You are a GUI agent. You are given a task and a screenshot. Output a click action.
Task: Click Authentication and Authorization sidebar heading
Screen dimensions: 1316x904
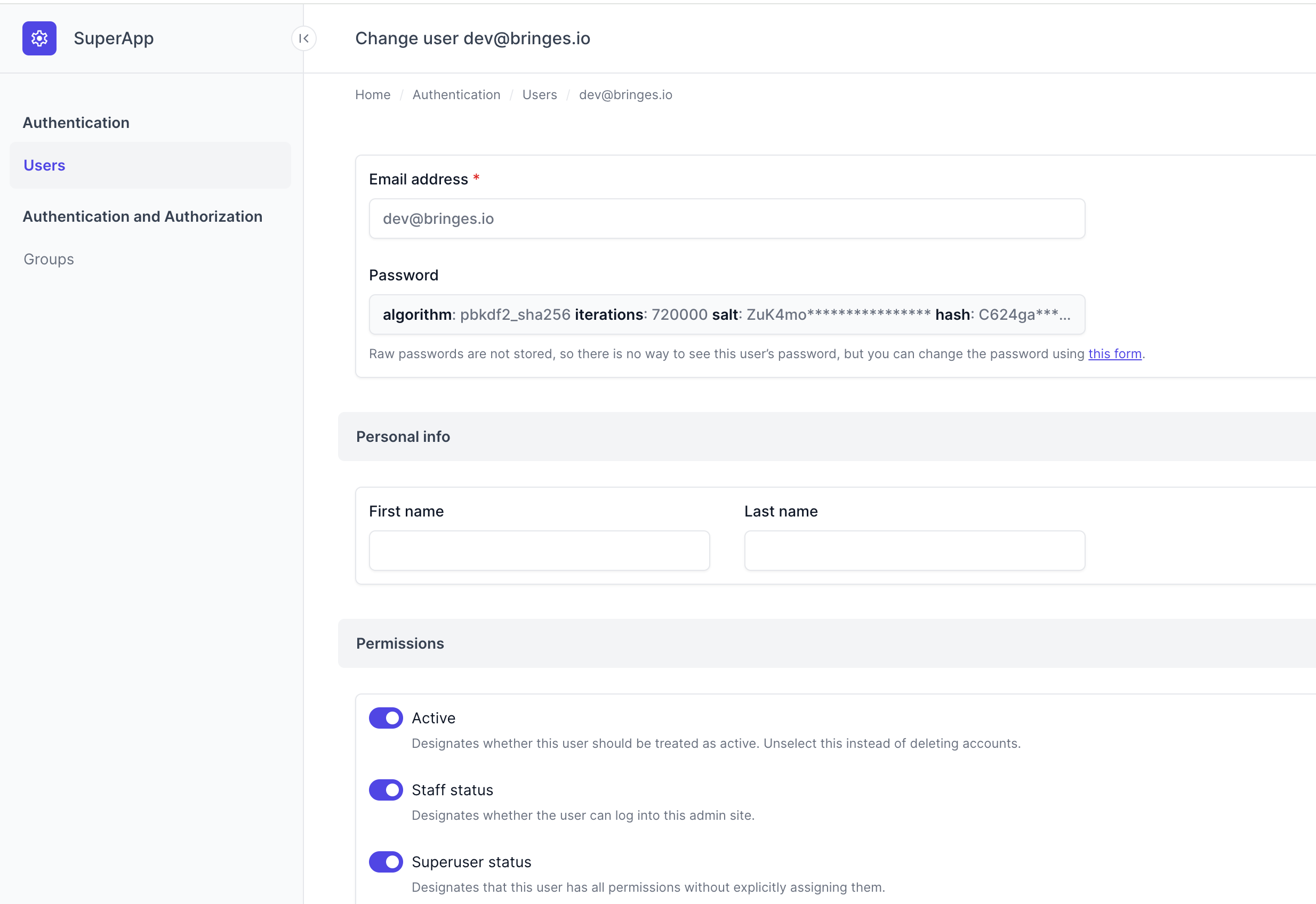click(x=142, y=216)
